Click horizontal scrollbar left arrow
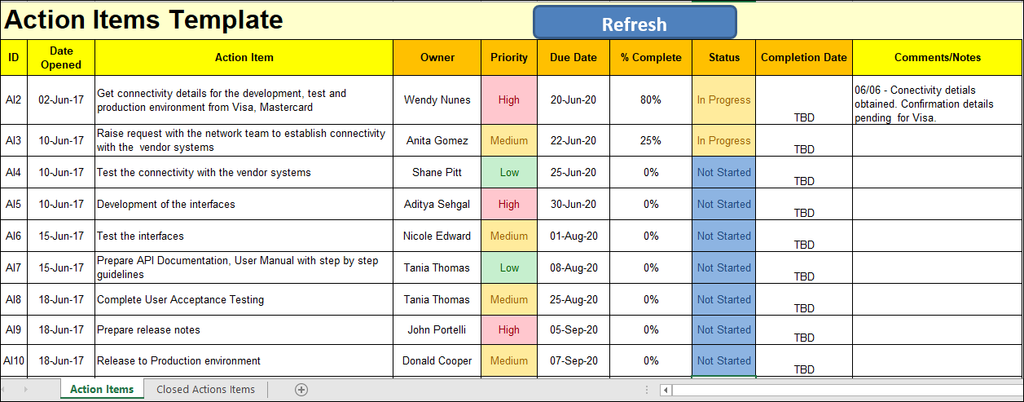 (x=664, y=390)
